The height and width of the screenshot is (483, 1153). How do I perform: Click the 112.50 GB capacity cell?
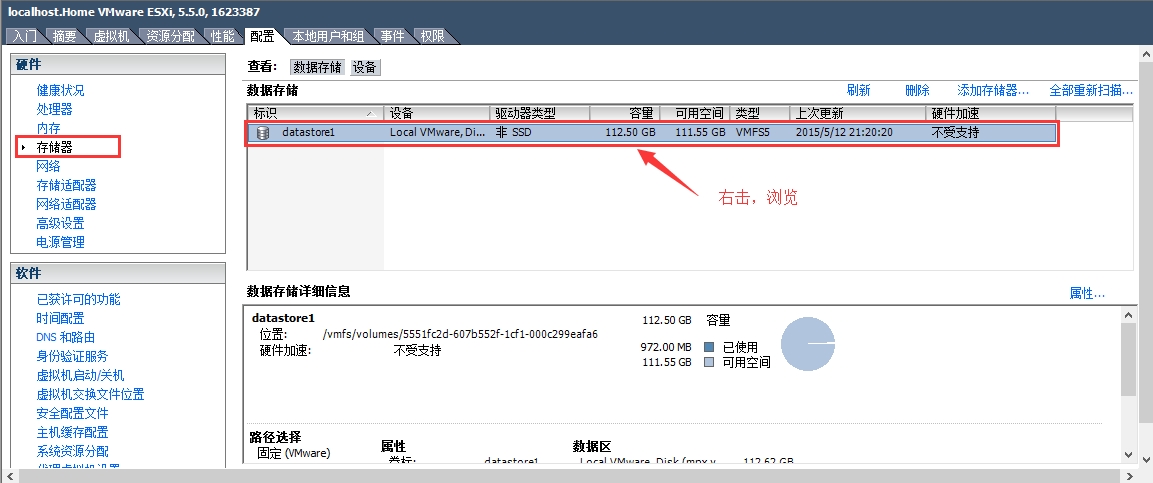[x=629, y=133]
